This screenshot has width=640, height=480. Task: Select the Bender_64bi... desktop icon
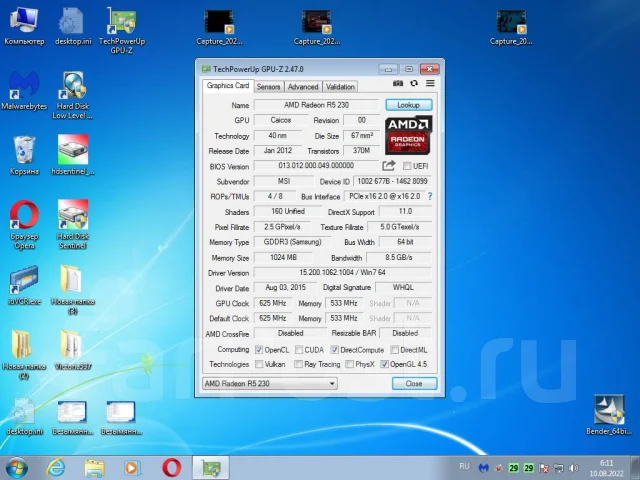click(609, 415)
